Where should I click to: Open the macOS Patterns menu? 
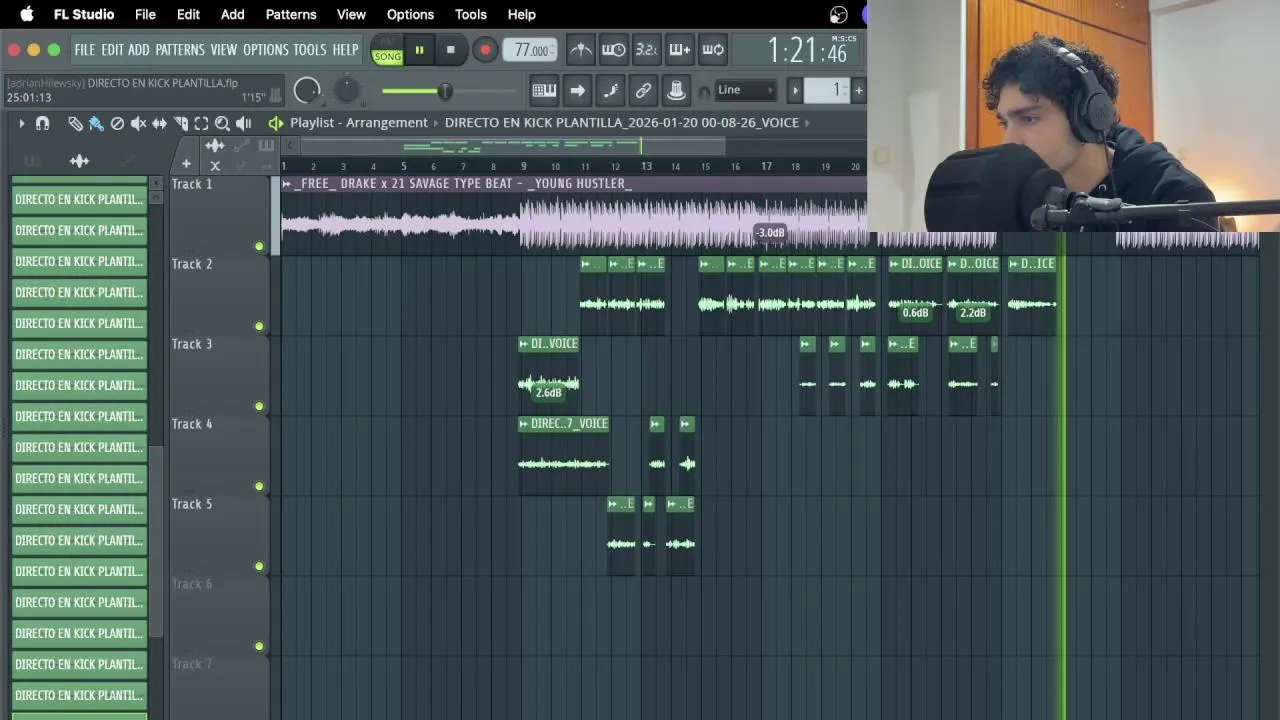[291, 14]
